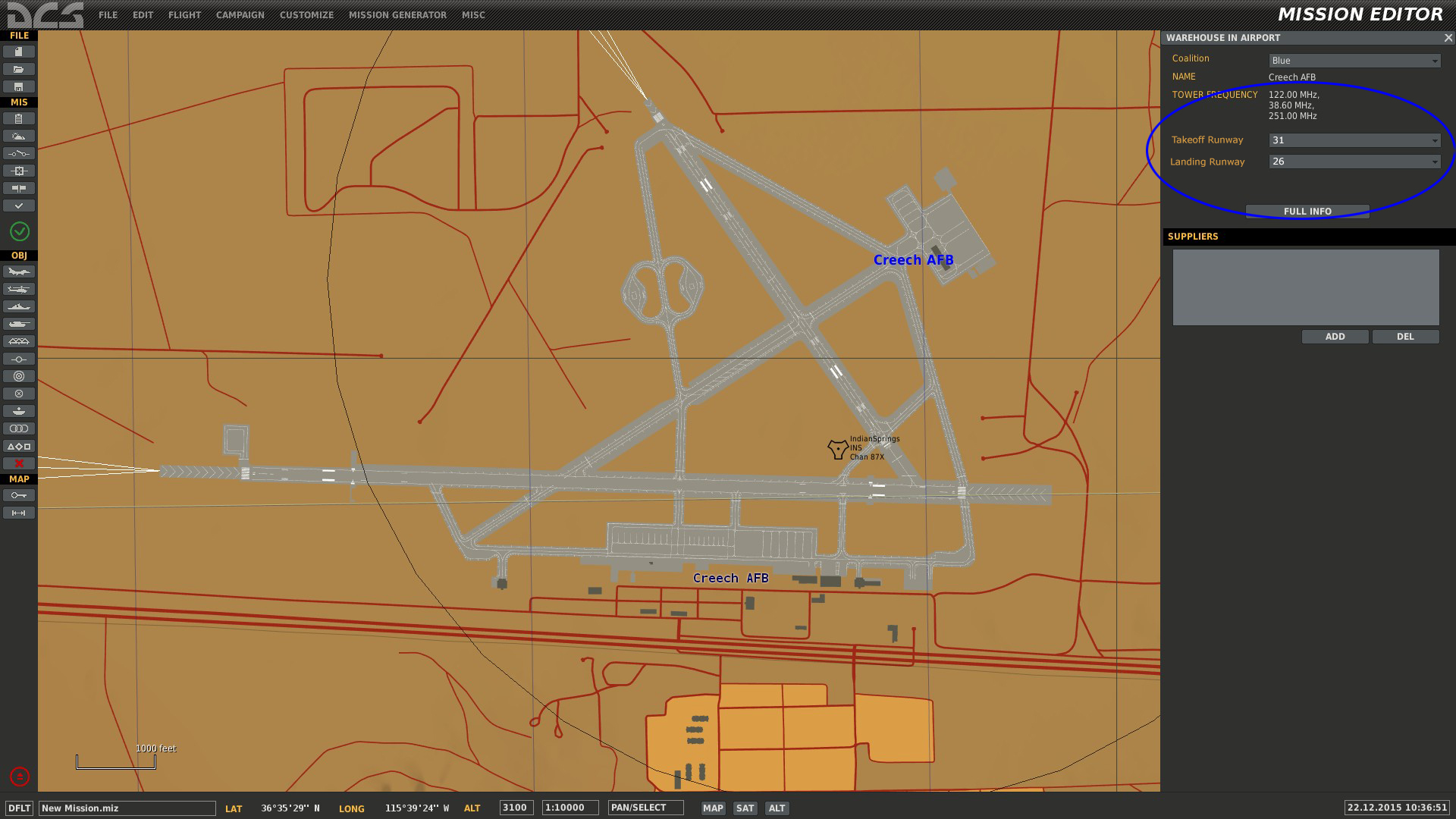
Task: Open the MISSION GENERATOR menu
Action: click(x=397, y=14)
